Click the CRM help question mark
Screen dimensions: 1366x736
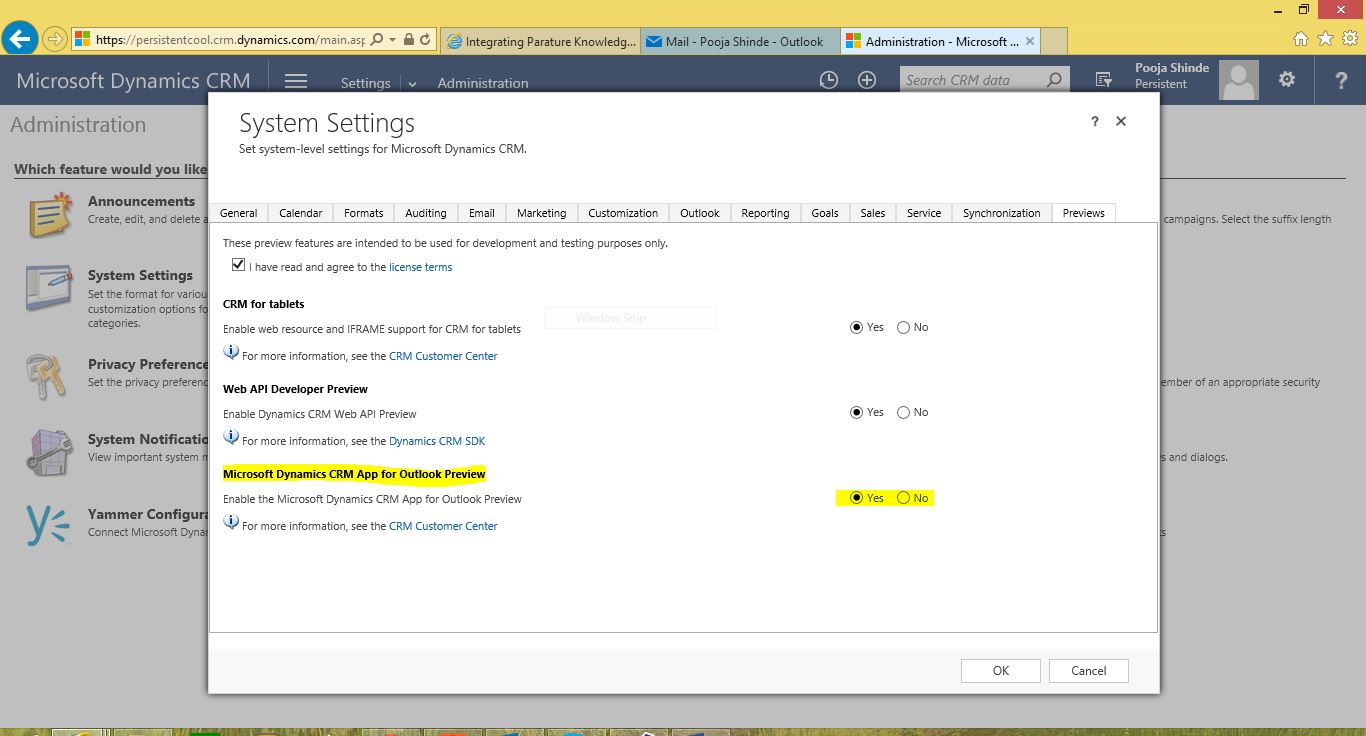click(1342, 81)
